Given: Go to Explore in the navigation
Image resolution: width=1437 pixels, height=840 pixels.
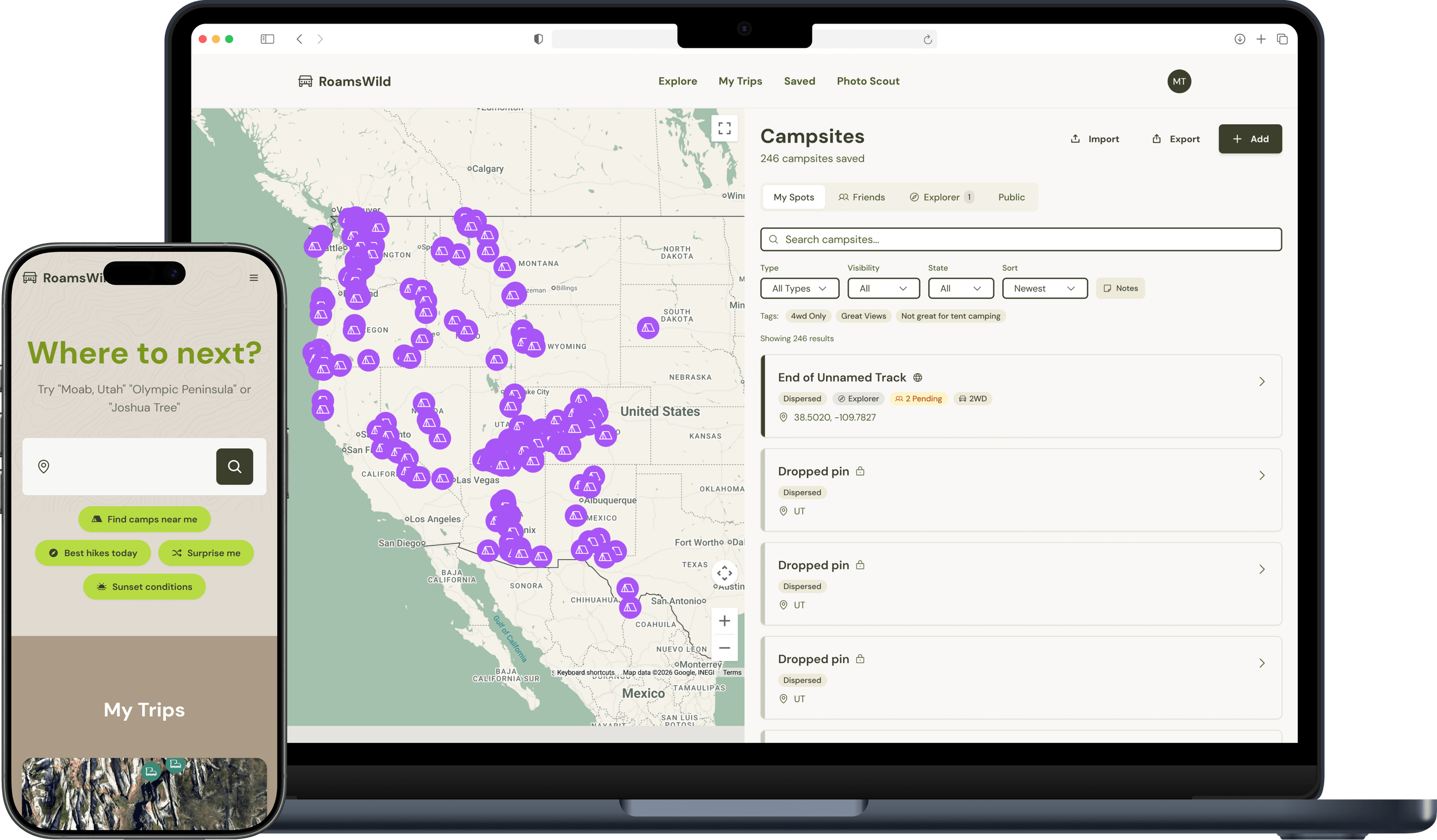Looking at the screenshot, I should [677, 81].
